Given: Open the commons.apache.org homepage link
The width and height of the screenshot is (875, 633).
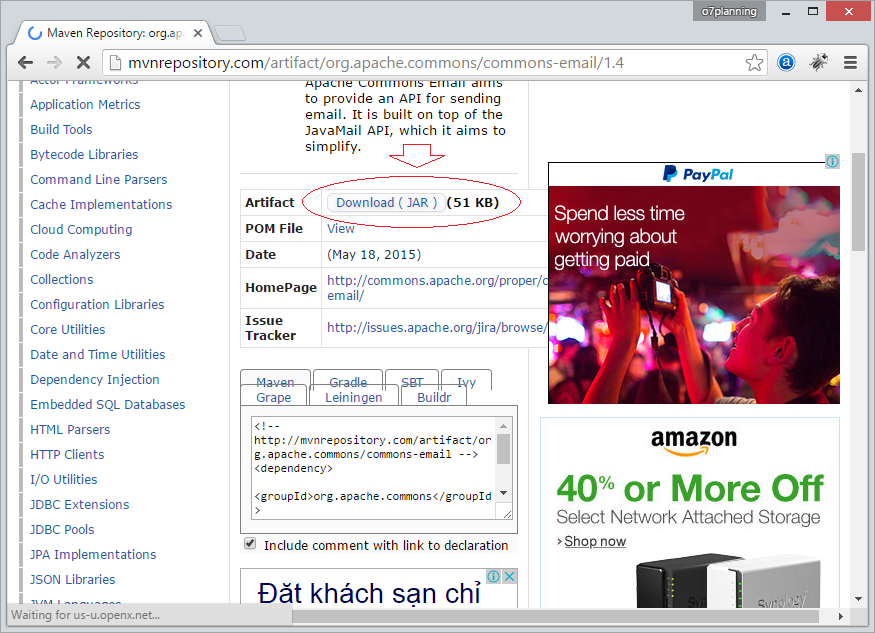Looking at the screenshot, I should (x=437, y=288).
